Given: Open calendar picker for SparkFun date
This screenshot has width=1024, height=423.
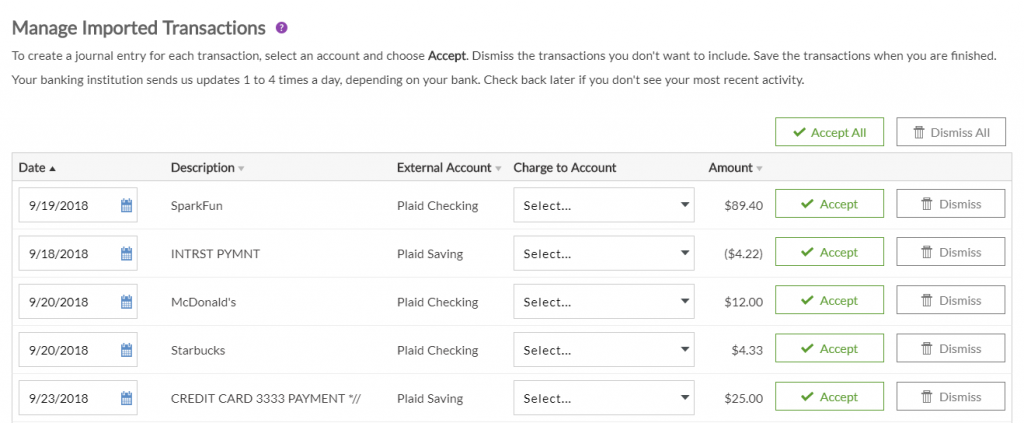Looking at the screenshot, I should click(127, 206).
